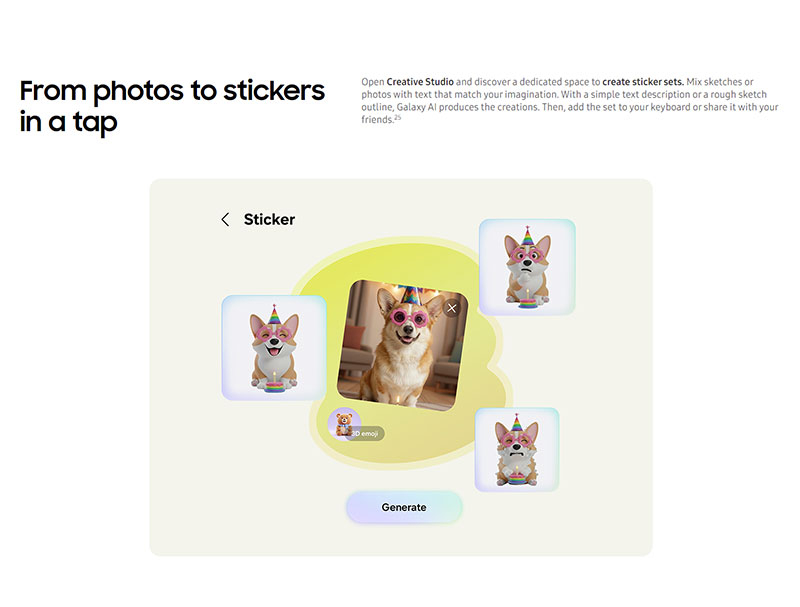Click the bold create sticker sets text
800x607 pixels.
point(643,82)
